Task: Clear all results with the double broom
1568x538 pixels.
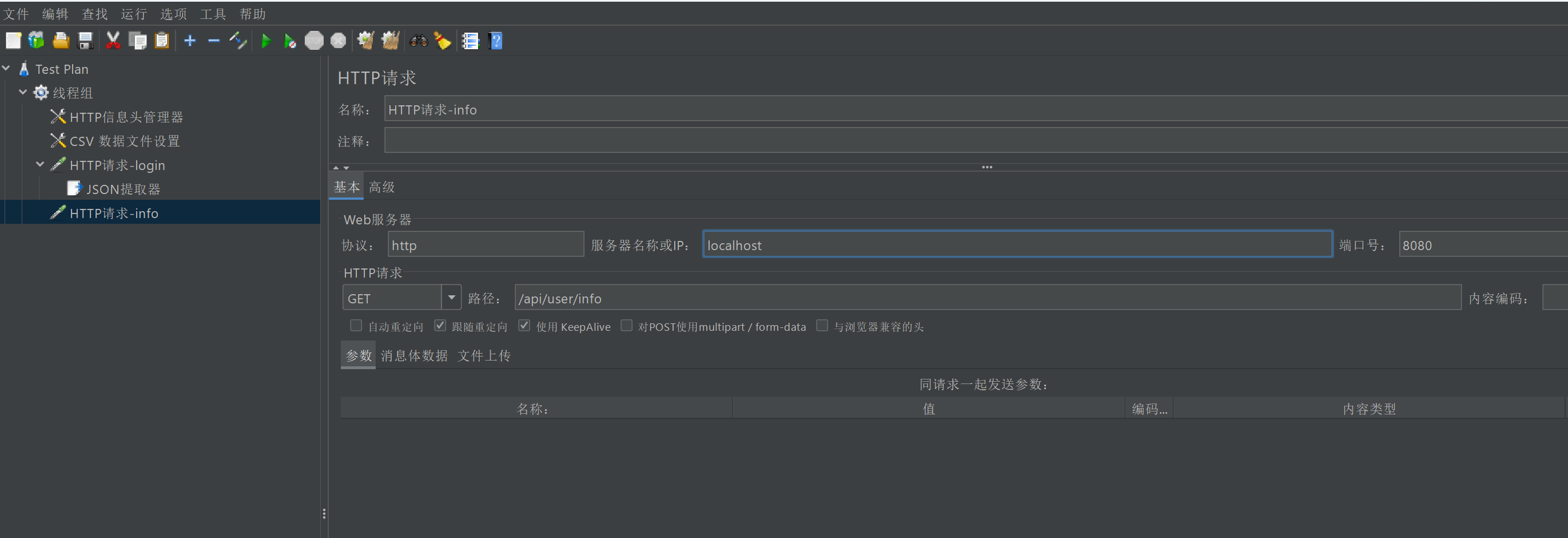Action: pyautogui.click(x=390, y=41)
